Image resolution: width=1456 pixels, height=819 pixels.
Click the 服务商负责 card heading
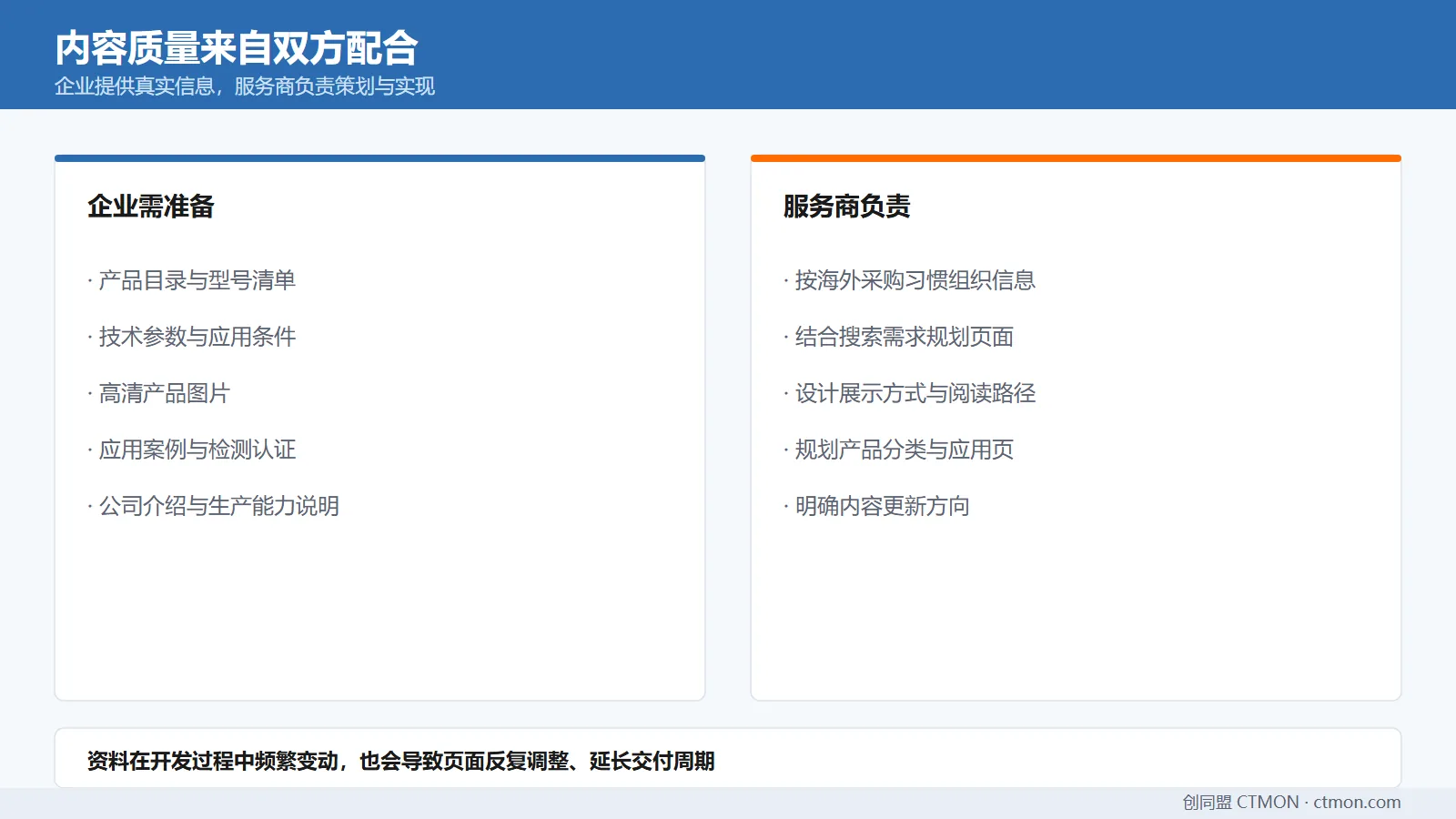[x=847, y=207]
